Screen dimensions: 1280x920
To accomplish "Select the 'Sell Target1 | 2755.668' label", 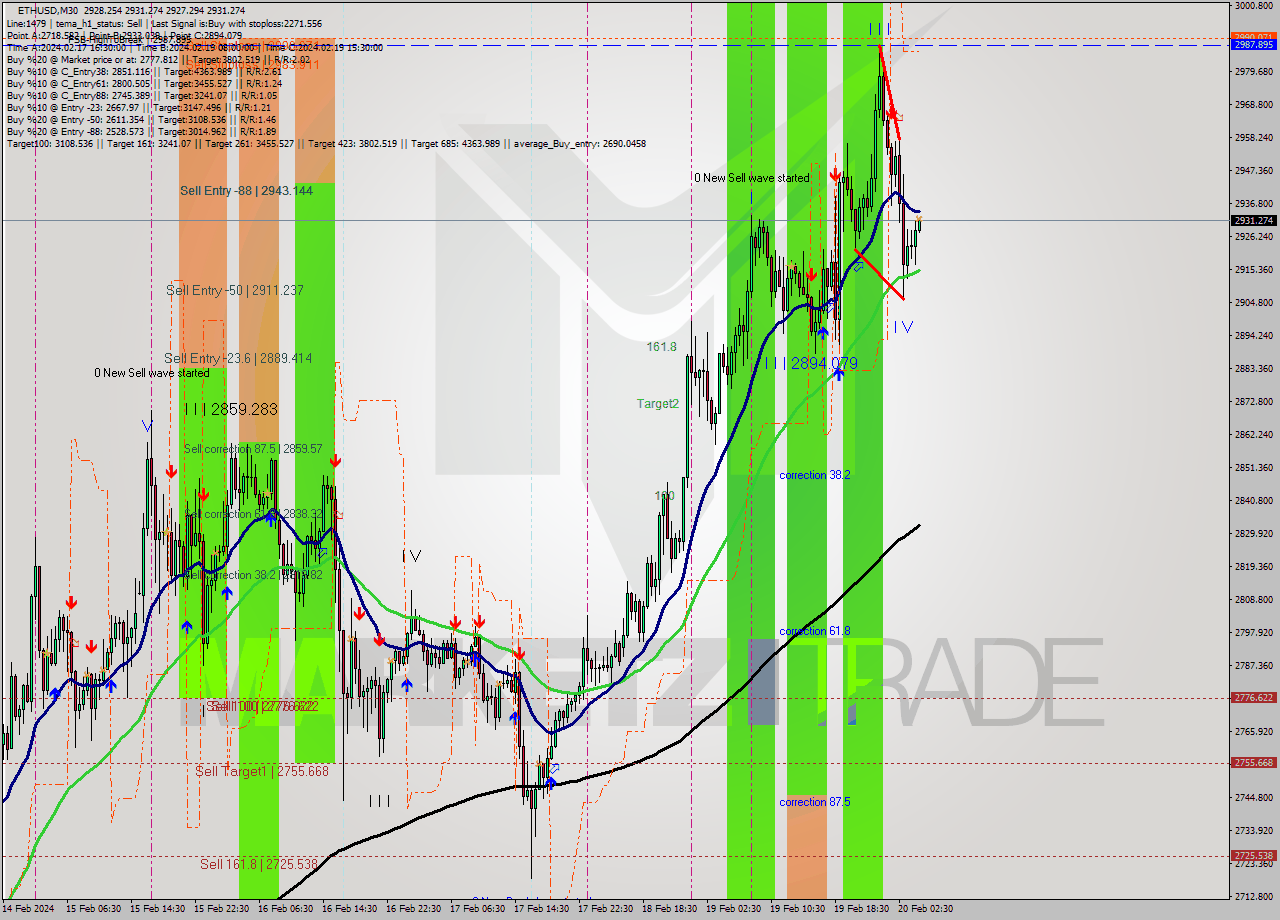I will click(262, 771).
